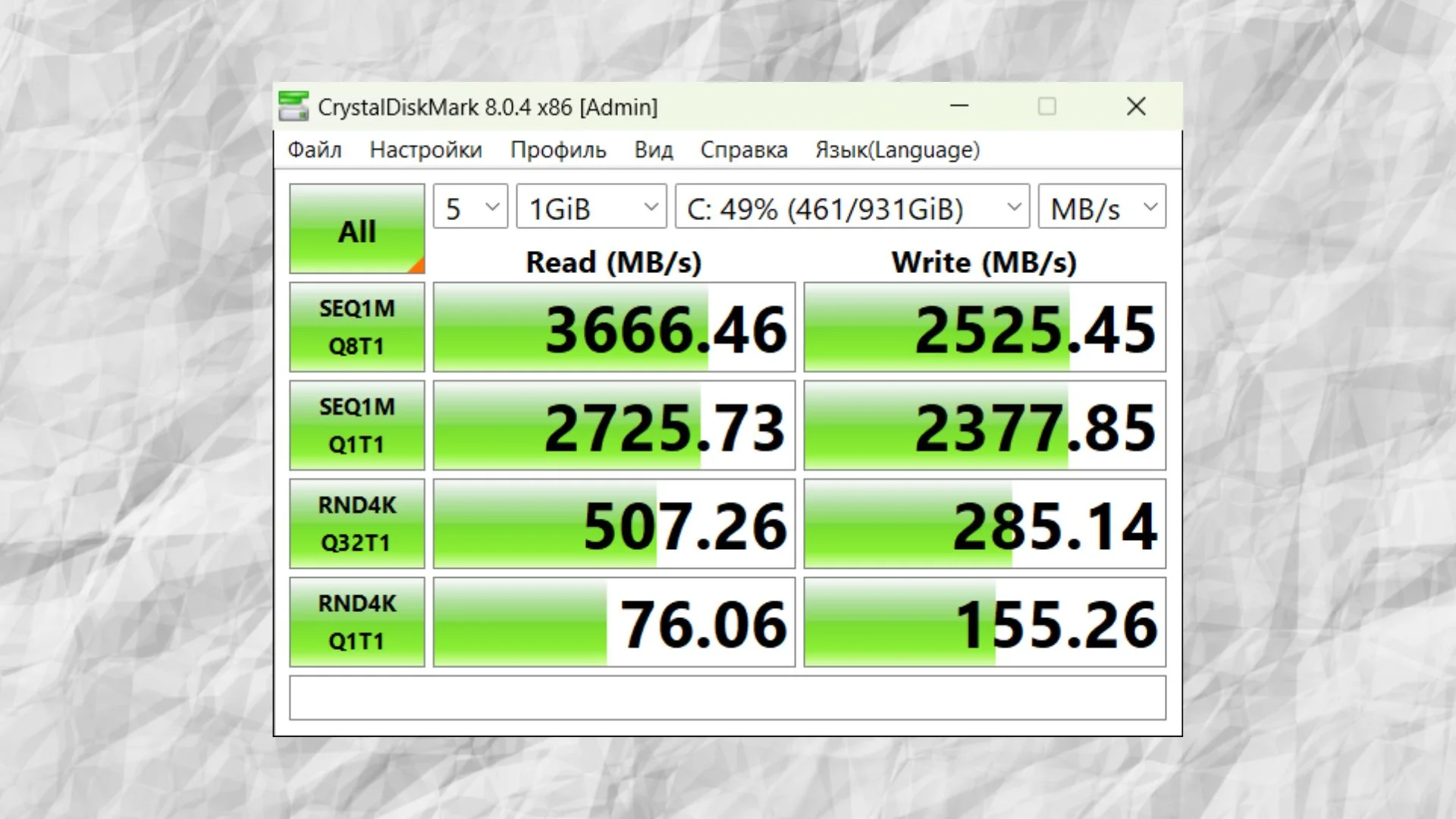
Task: Expand the test count dropdown showing 5
Action: (471, 206)
